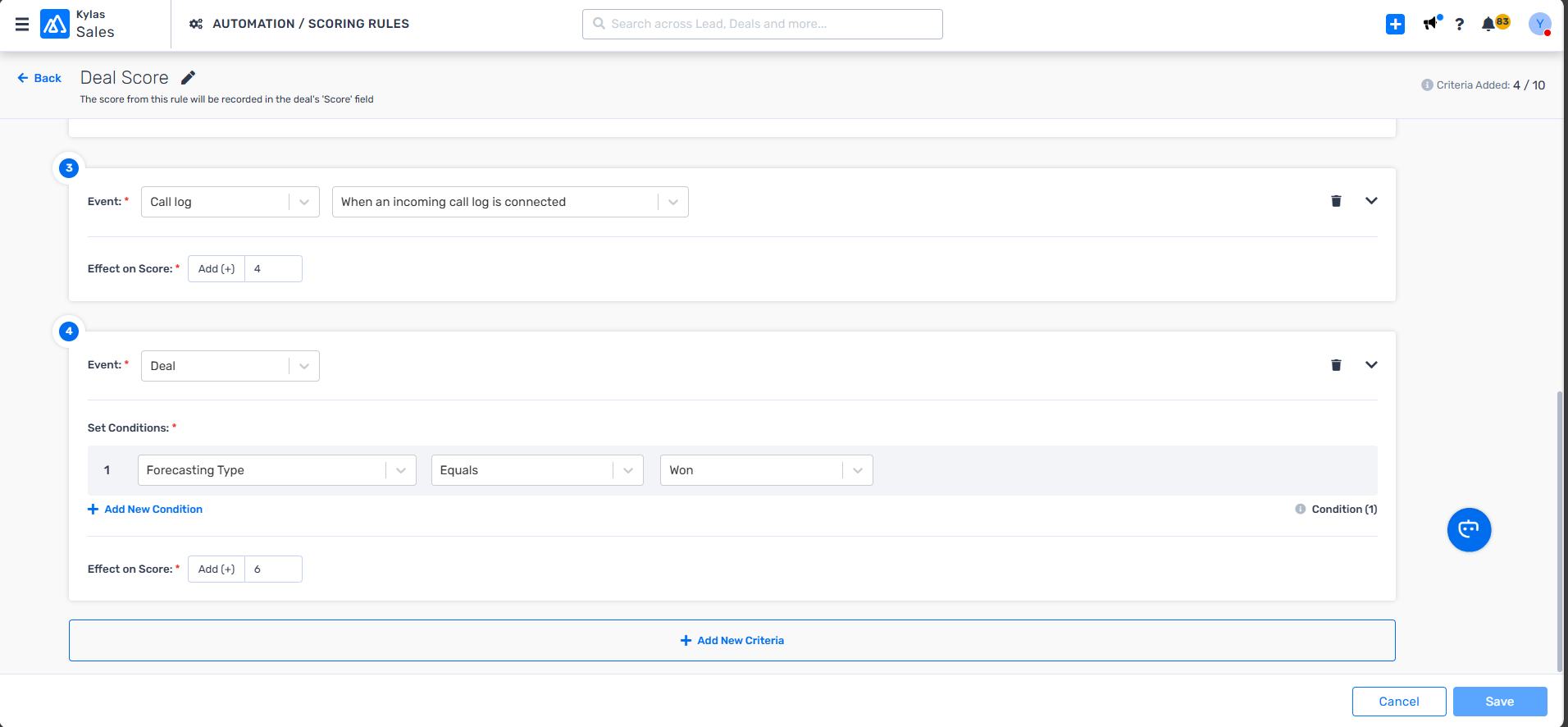Save the scoring rule
The height and width of the screenshot is (727, 1568).
tap(1499, 702)
